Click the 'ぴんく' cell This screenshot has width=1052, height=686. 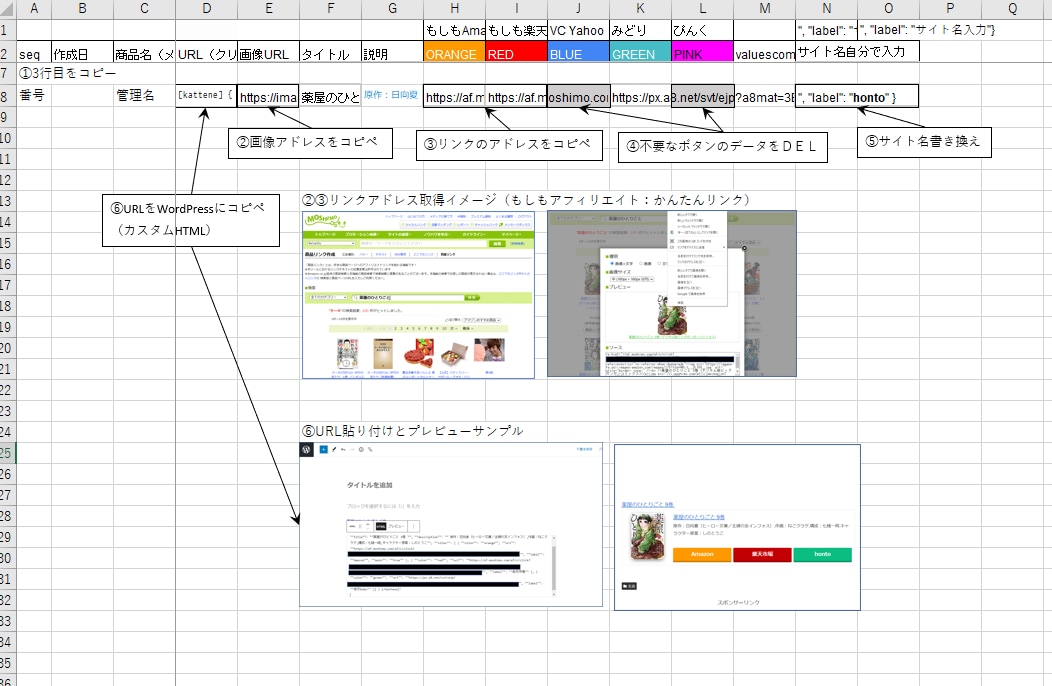tap(702, 30)
